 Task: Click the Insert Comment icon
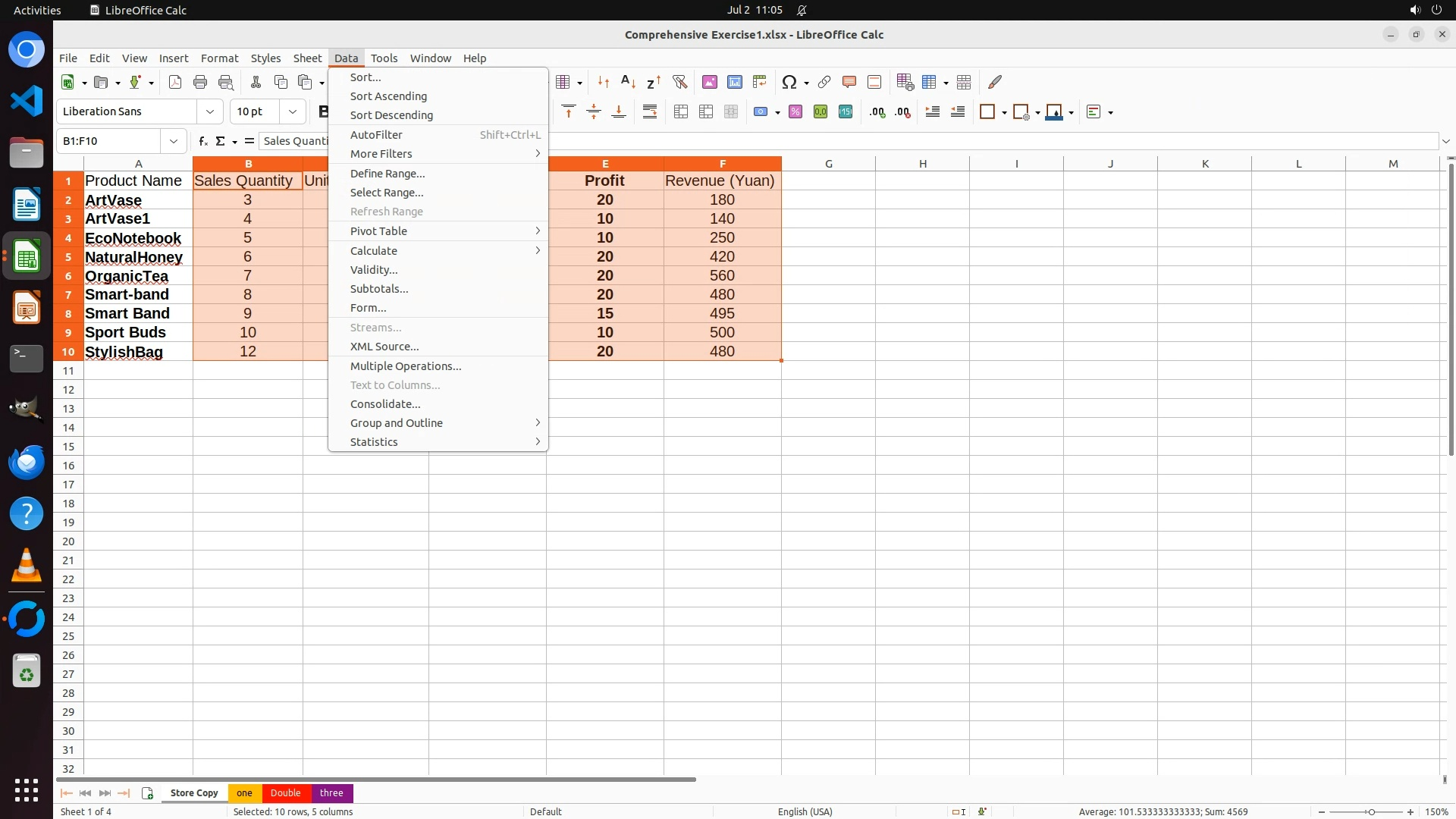pyautogui.click(x=849, y=82)
